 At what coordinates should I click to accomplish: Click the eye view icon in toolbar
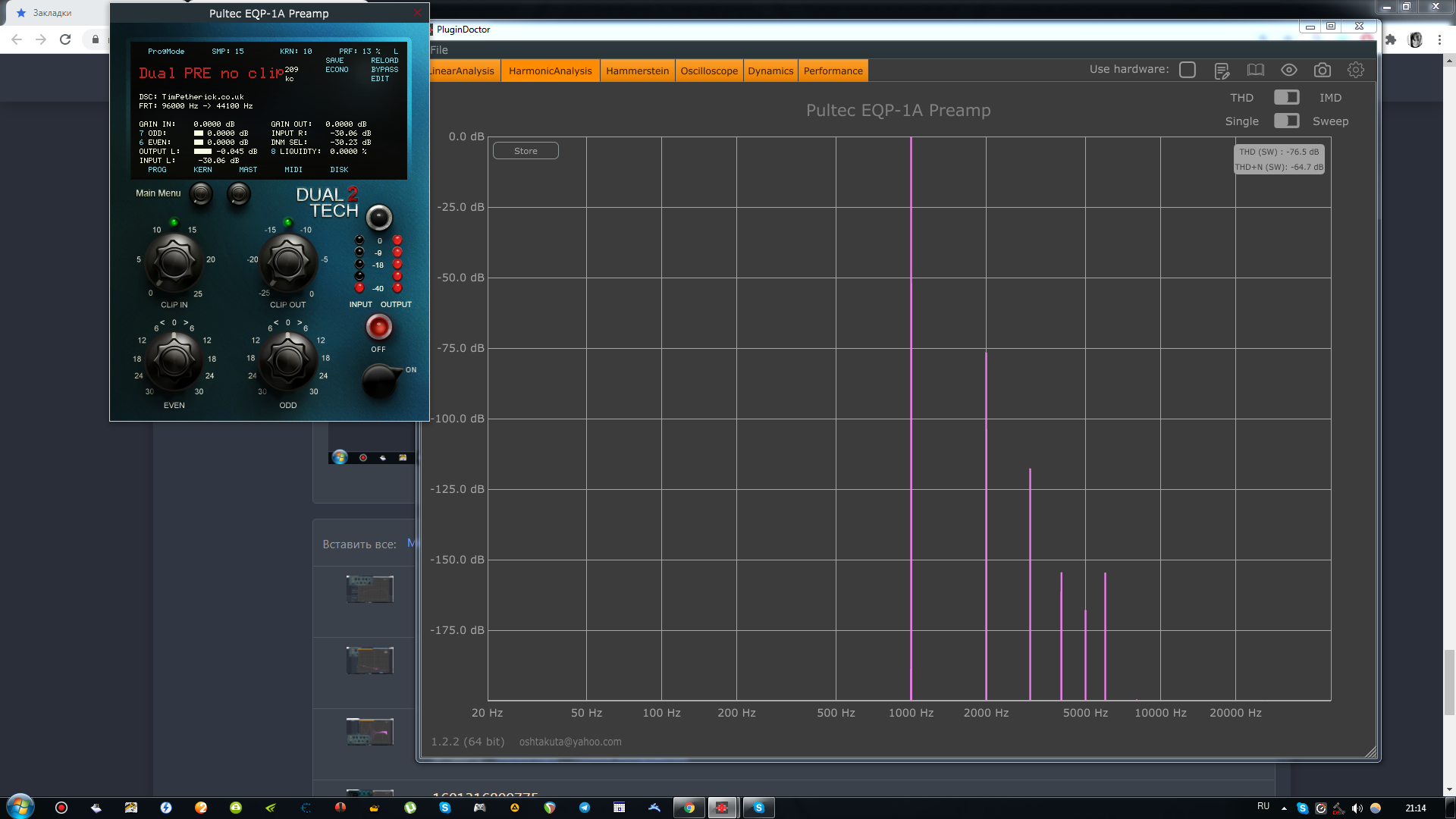[1289, 70]
